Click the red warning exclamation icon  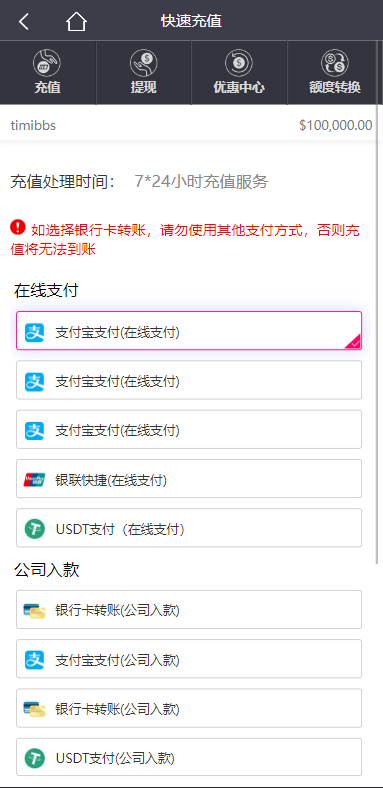pyautogui.click(x=18, y=227)
